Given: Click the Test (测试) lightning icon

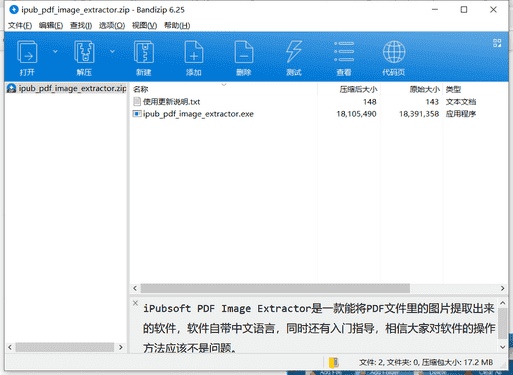Looking at the screenshot, I should click(294, 52).
